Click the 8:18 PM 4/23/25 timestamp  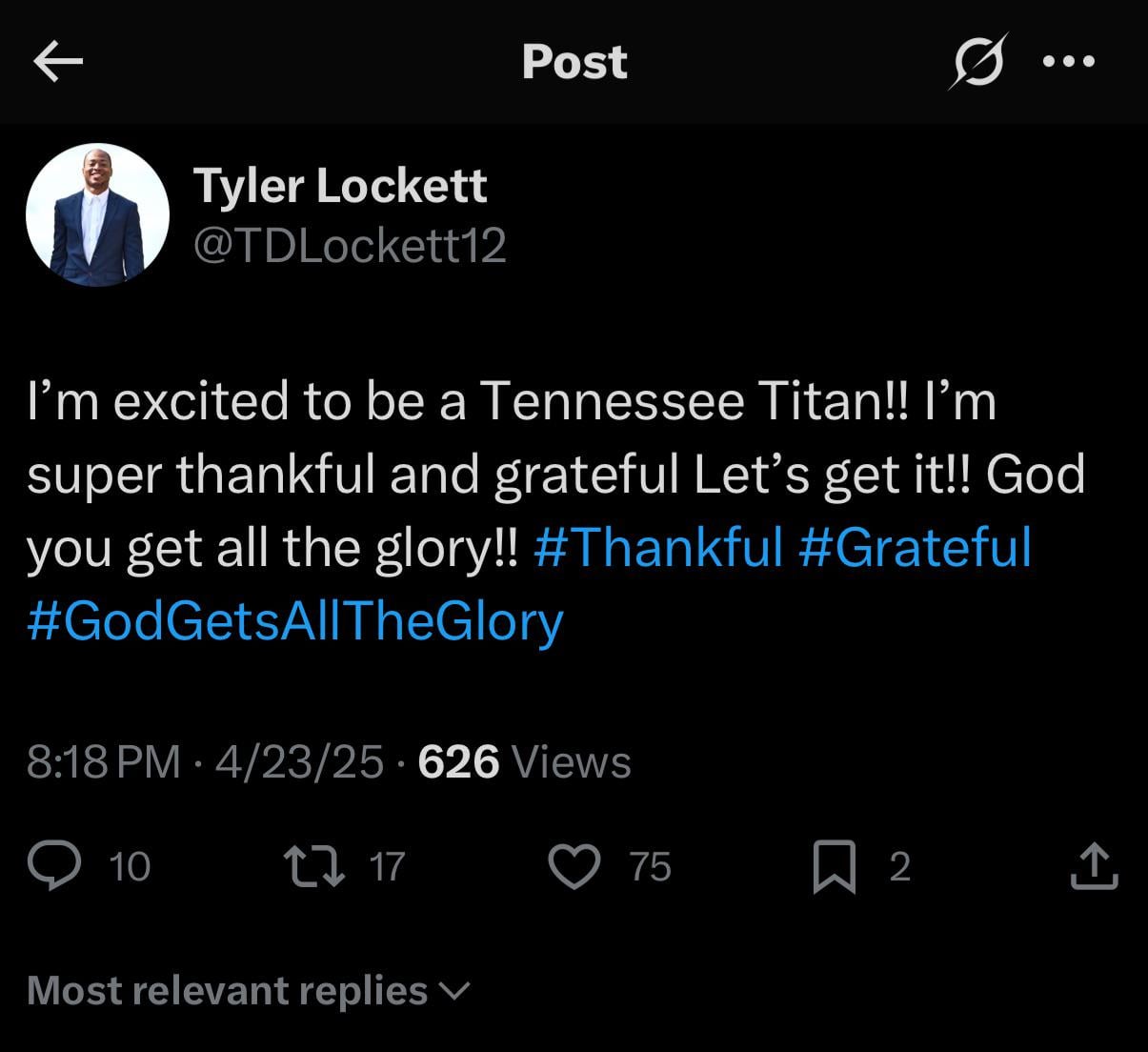pos(205,762)
